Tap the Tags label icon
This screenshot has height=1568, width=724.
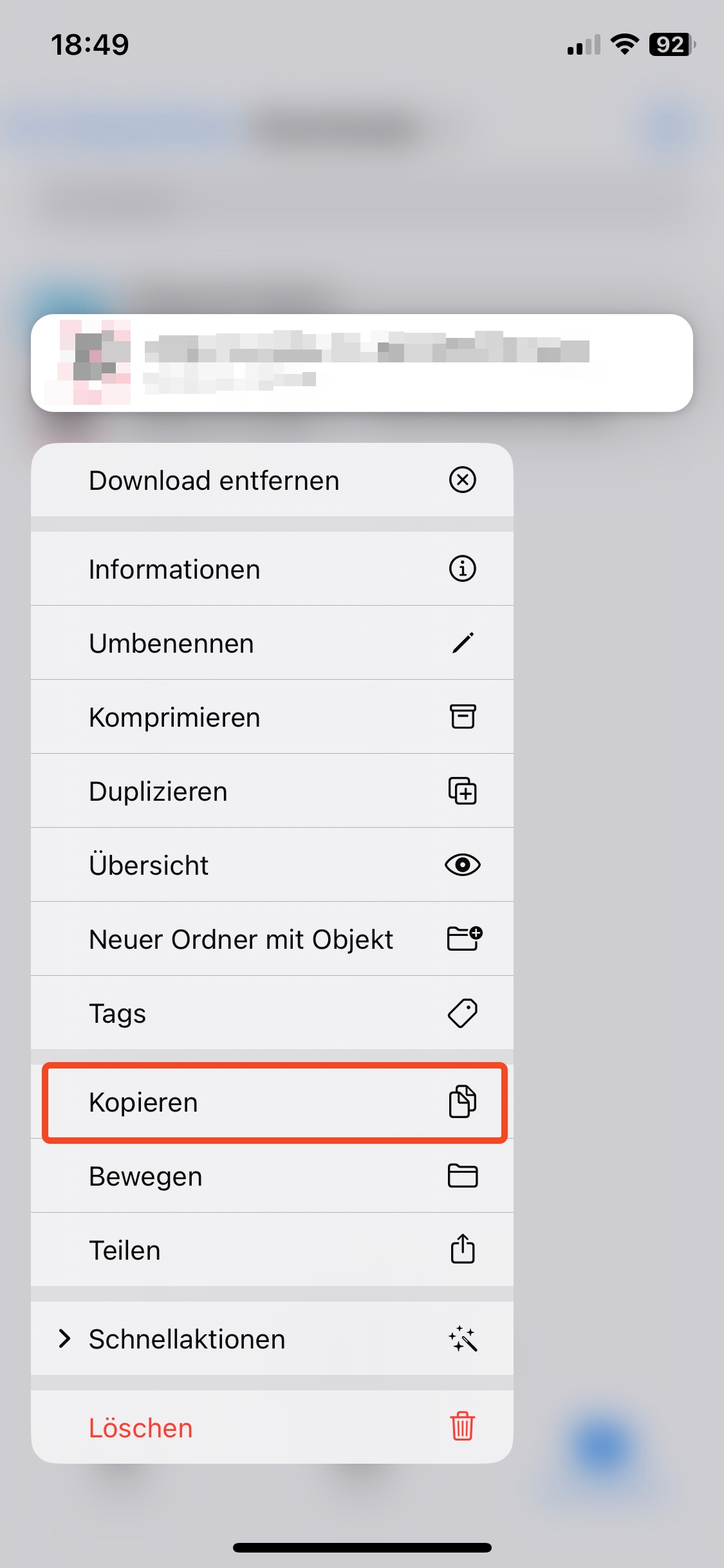coord(462,1013)
